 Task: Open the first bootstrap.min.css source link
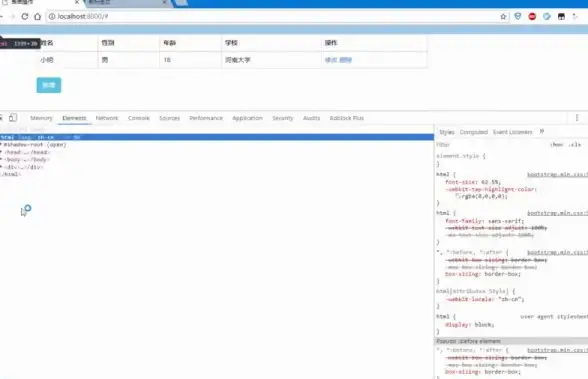pos(557,174)
